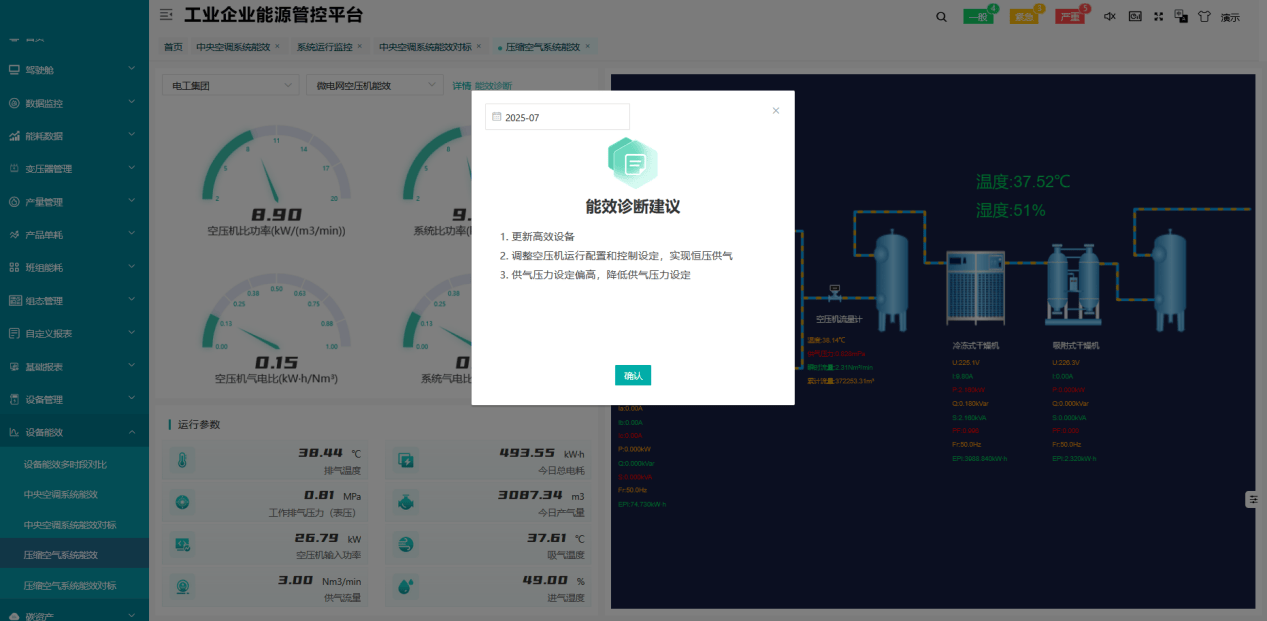The image size is (1267, 621).
Task: Toggle the sidebar collapse hamburger icon
Action: coord(166,15)
